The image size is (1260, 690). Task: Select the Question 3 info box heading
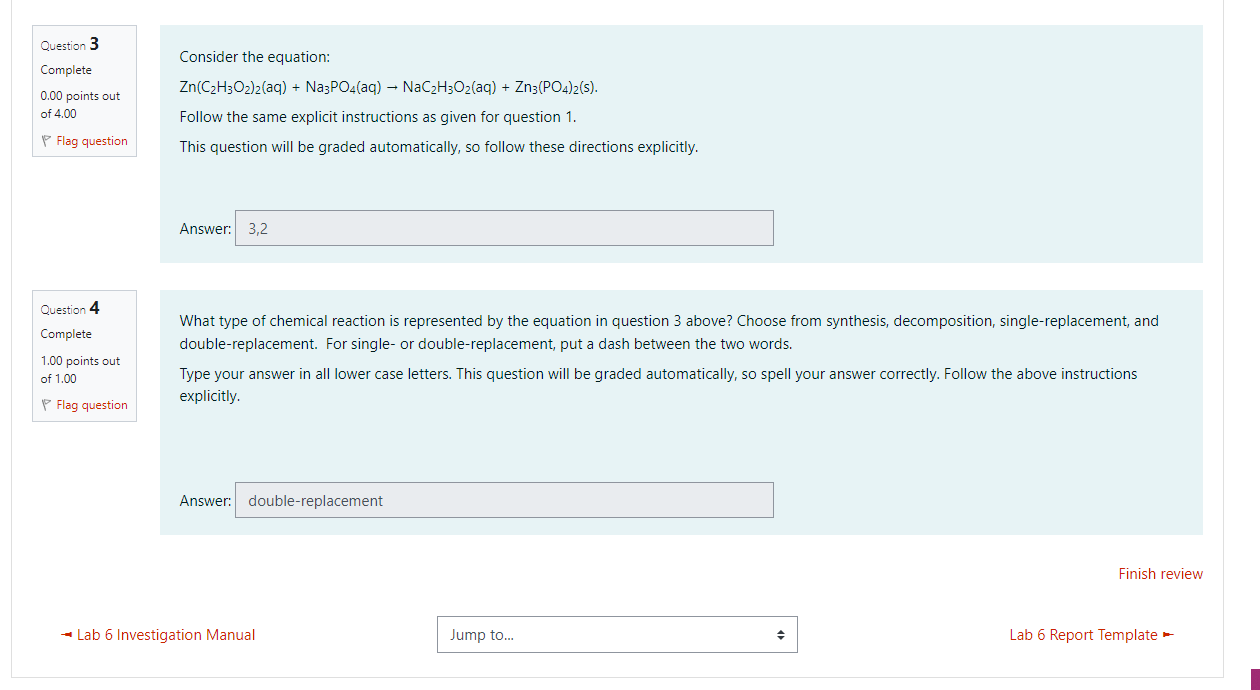coord(70,45)
